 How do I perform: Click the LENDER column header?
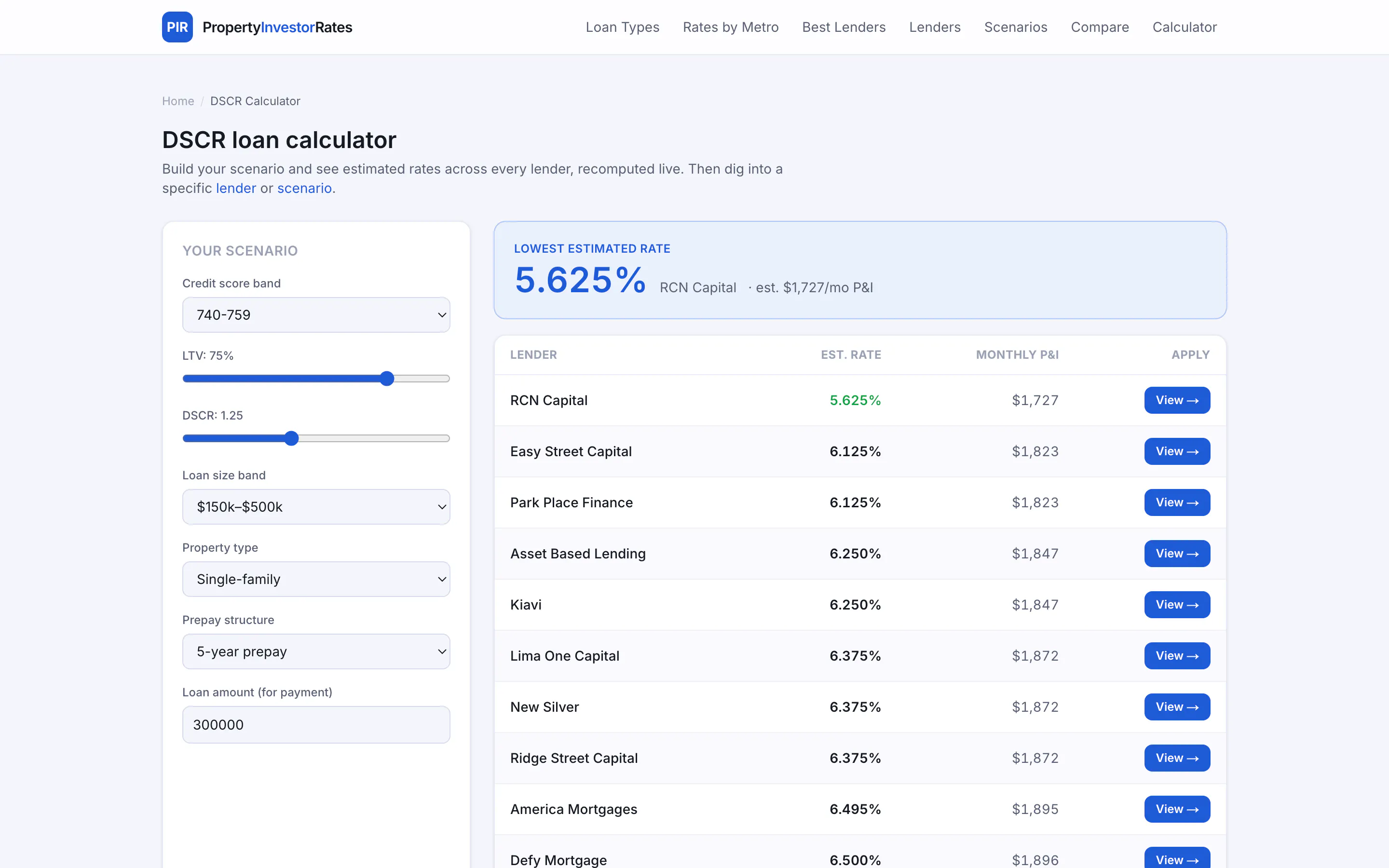[534, 355]
